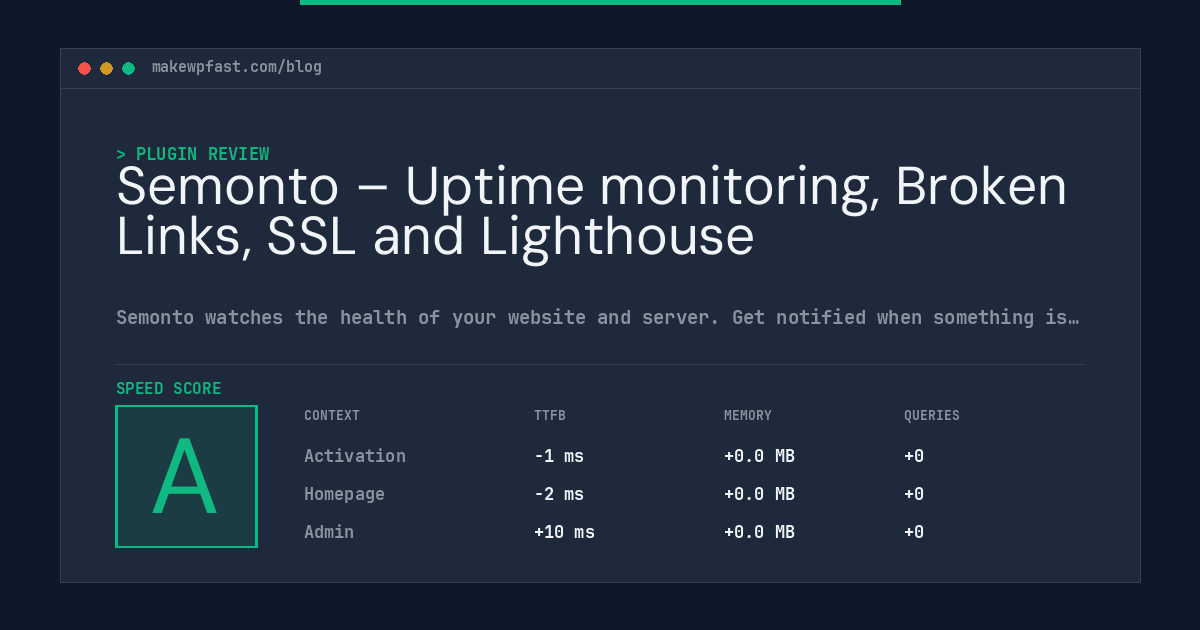The width and height of the screenshot is (1200, 630).
Task: Click the 'Semonto watches the health' description
Action: 598,317
